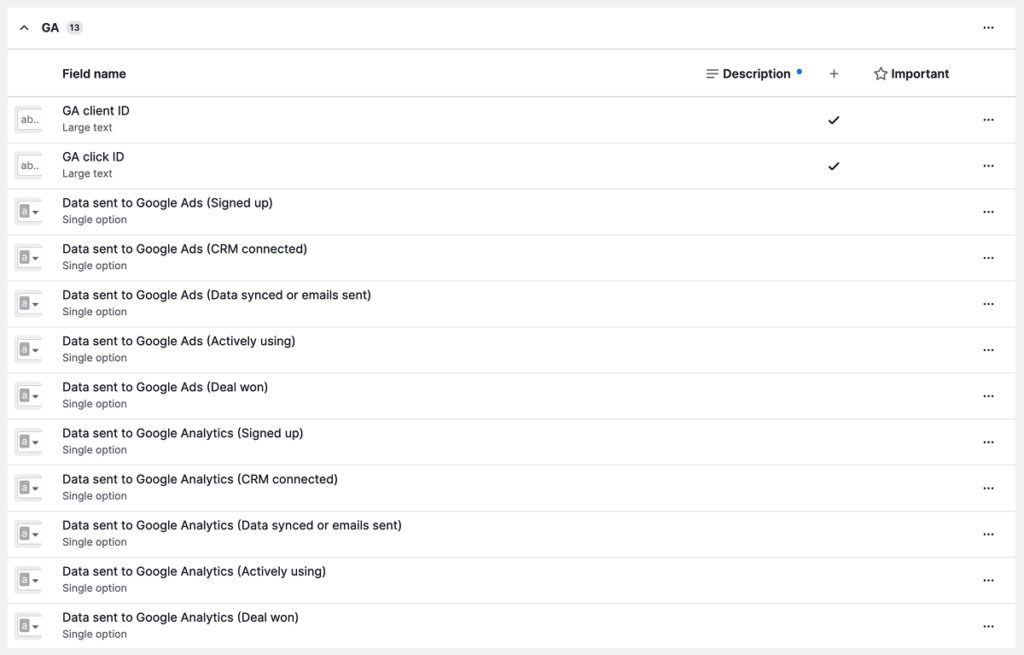Click the Important star column header
The height and width of the screenshot is (655, 1024).
[x=911, y=74]
